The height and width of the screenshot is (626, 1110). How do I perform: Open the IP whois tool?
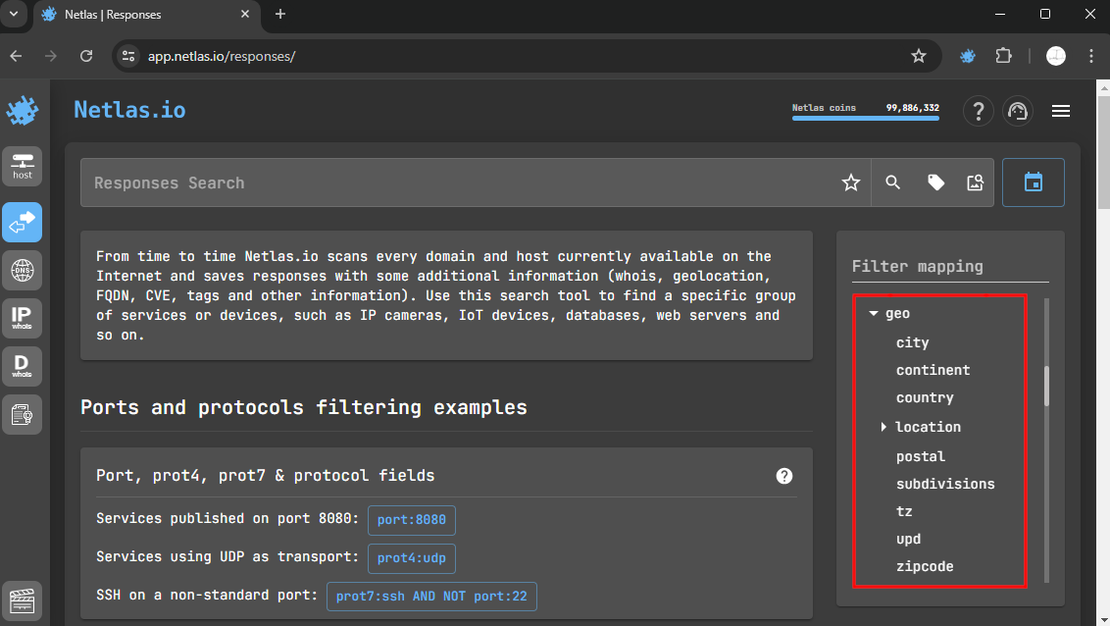22,318
